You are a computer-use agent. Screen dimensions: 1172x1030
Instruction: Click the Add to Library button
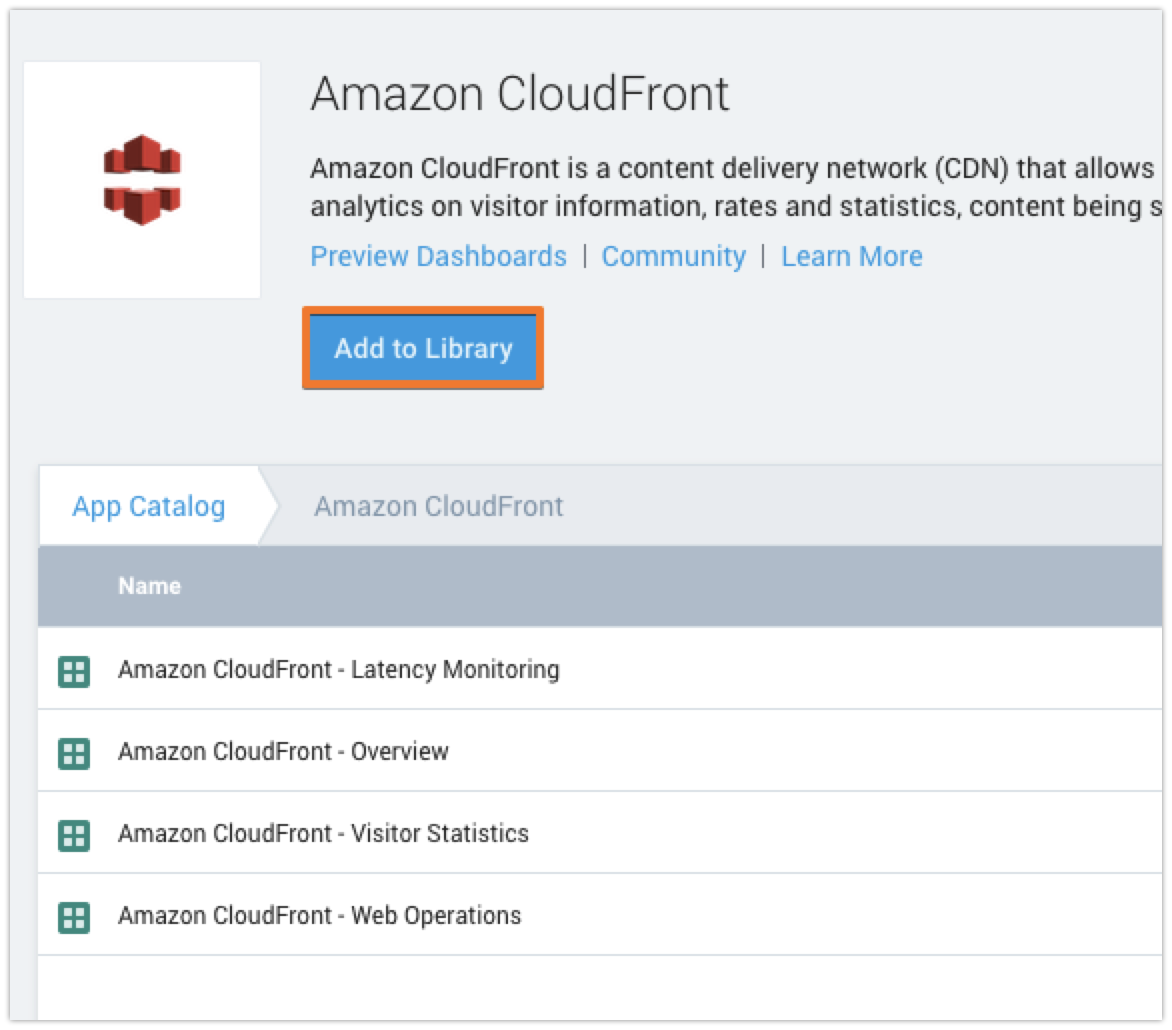tap(422, 348)
